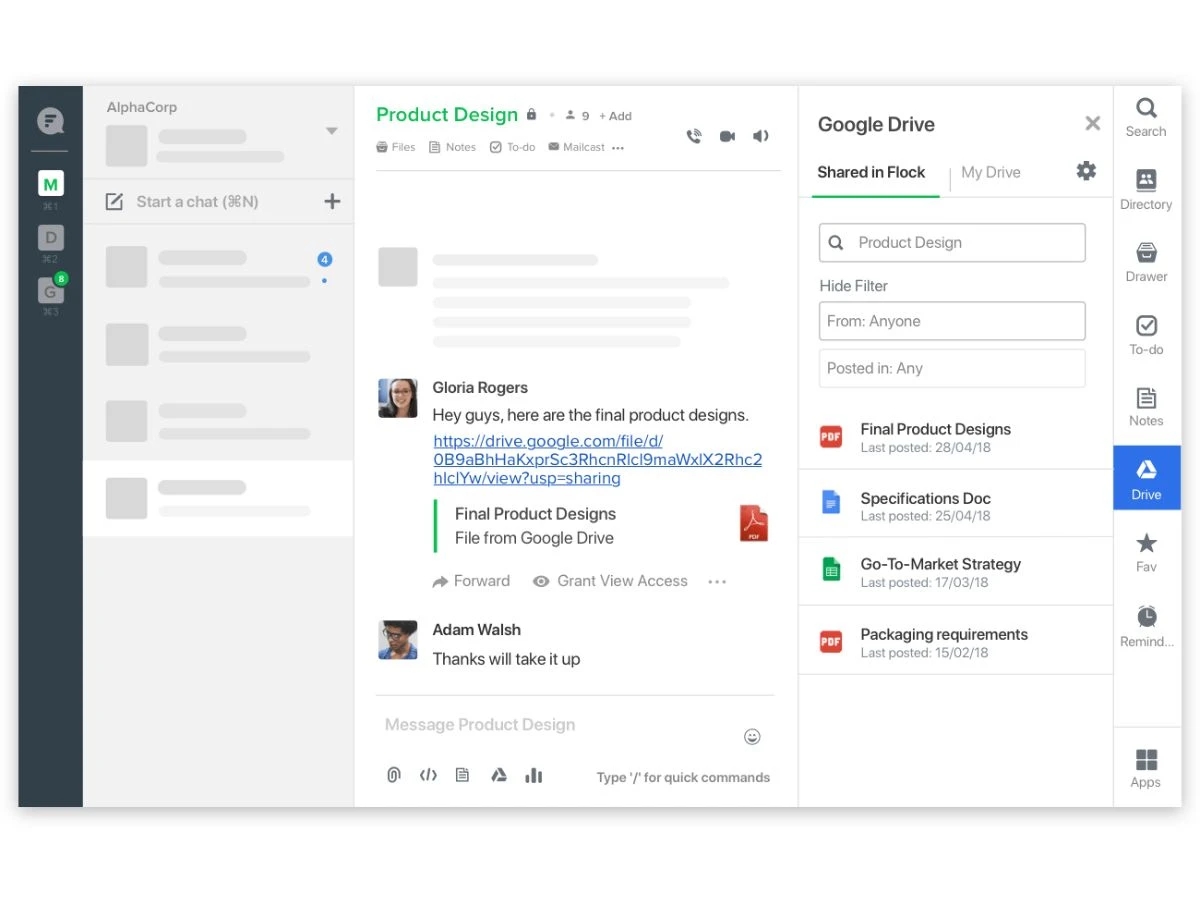Select the Drive app in sidebar

[1147, 479]
